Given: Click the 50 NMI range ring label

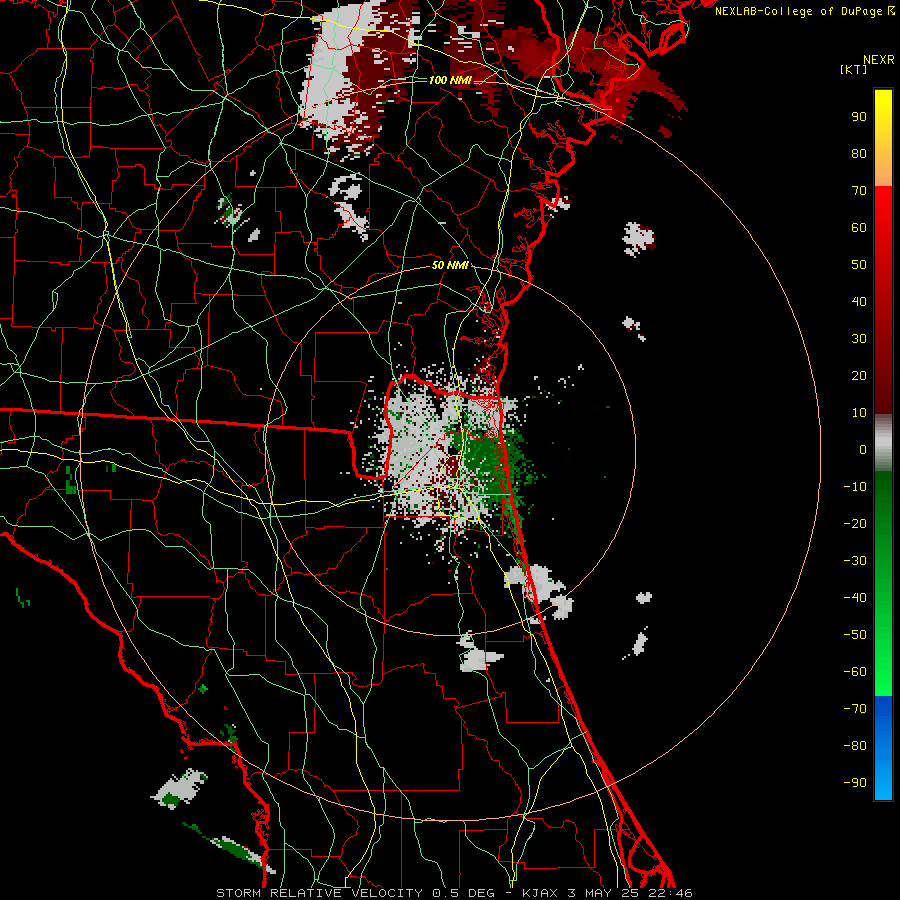Looking at the screenshot, I should pos(450,265).
